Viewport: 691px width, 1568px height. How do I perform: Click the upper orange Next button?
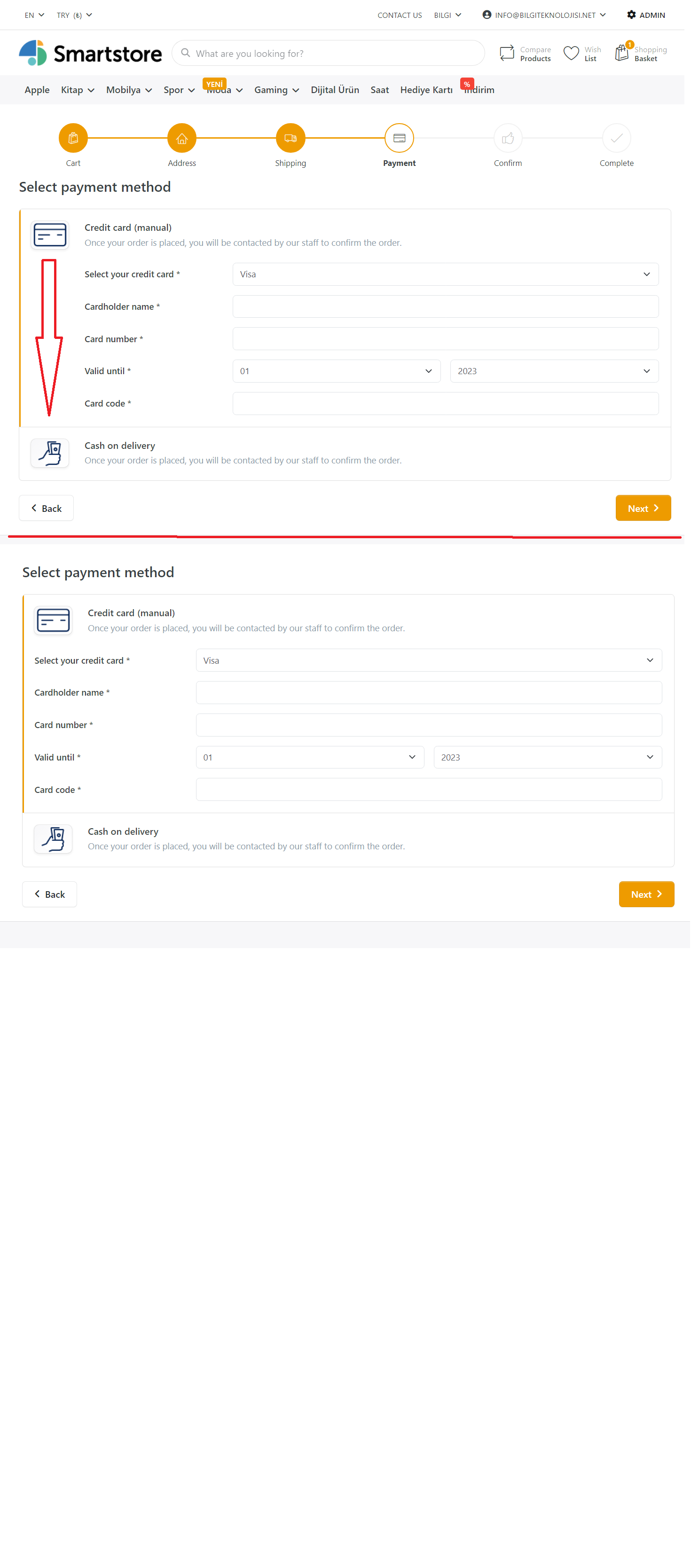(x=643, y=508)
